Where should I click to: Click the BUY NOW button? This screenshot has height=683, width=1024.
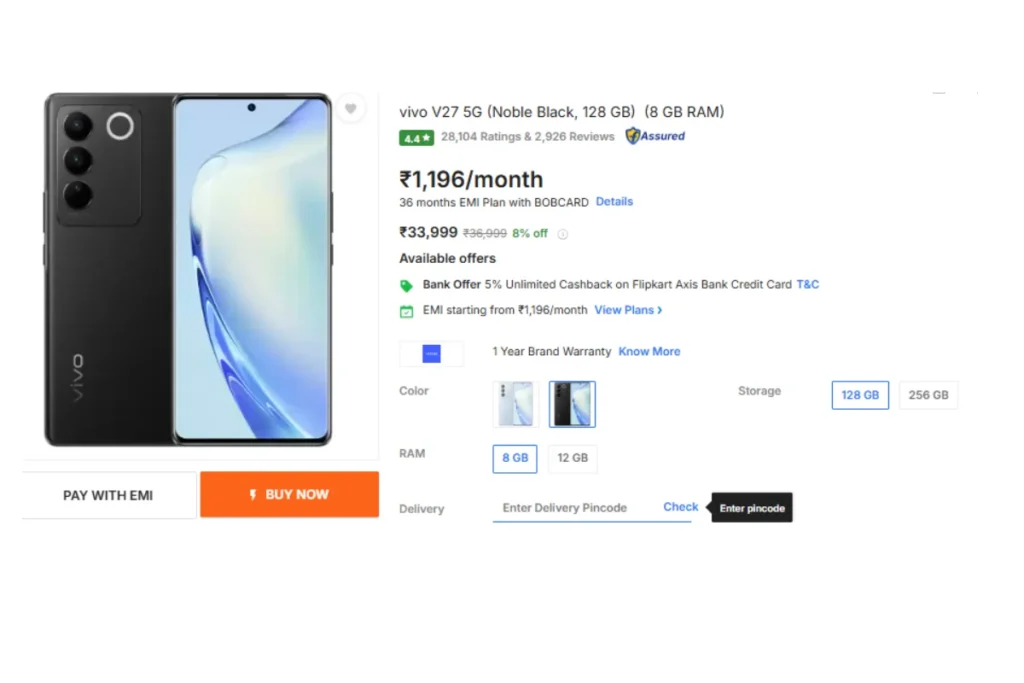click(x=289, y=494)
